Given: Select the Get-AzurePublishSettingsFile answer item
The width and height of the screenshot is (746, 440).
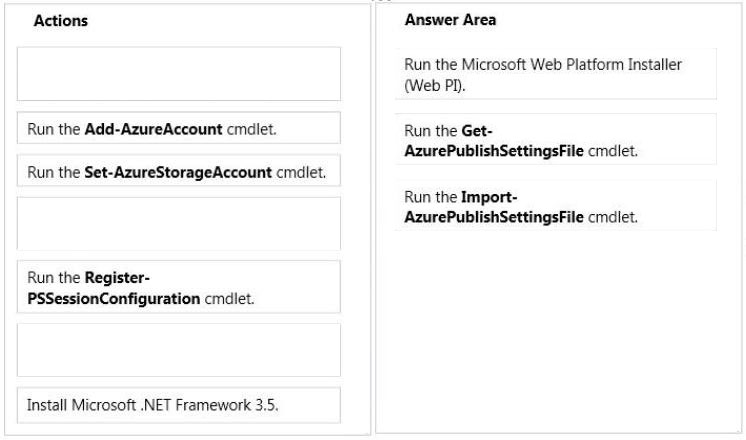Looking at the screenshot, I should tap(556, 140).
